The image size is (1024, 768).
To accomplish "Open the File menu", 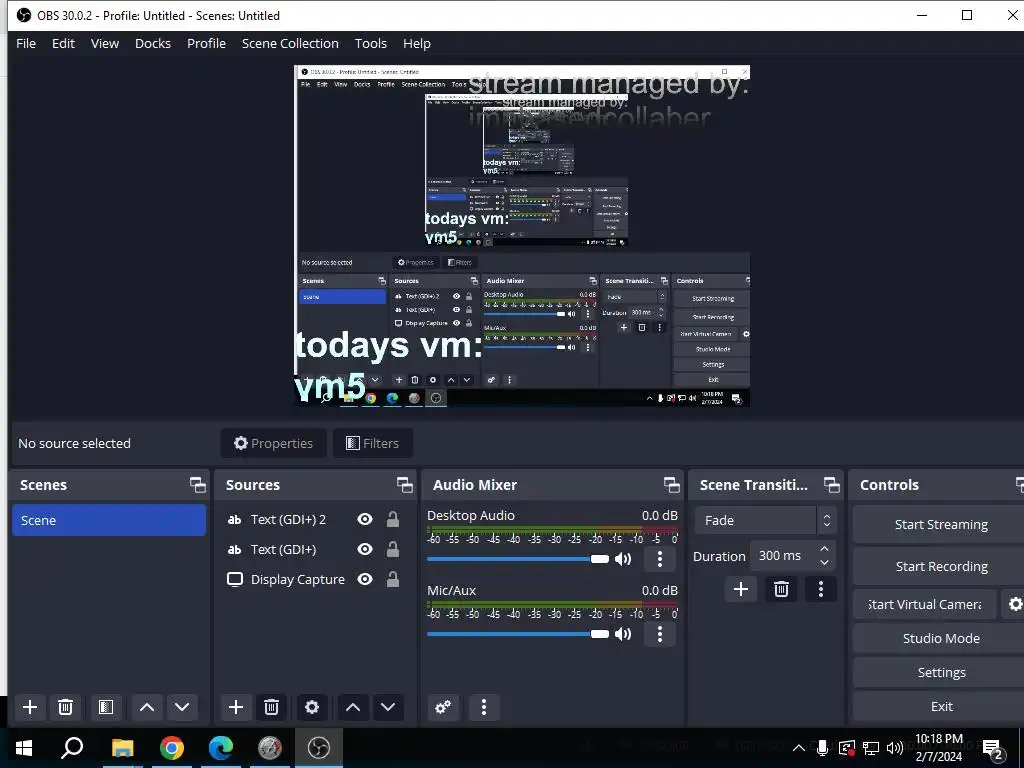I will pyautogui.click(x=26, y=43).
